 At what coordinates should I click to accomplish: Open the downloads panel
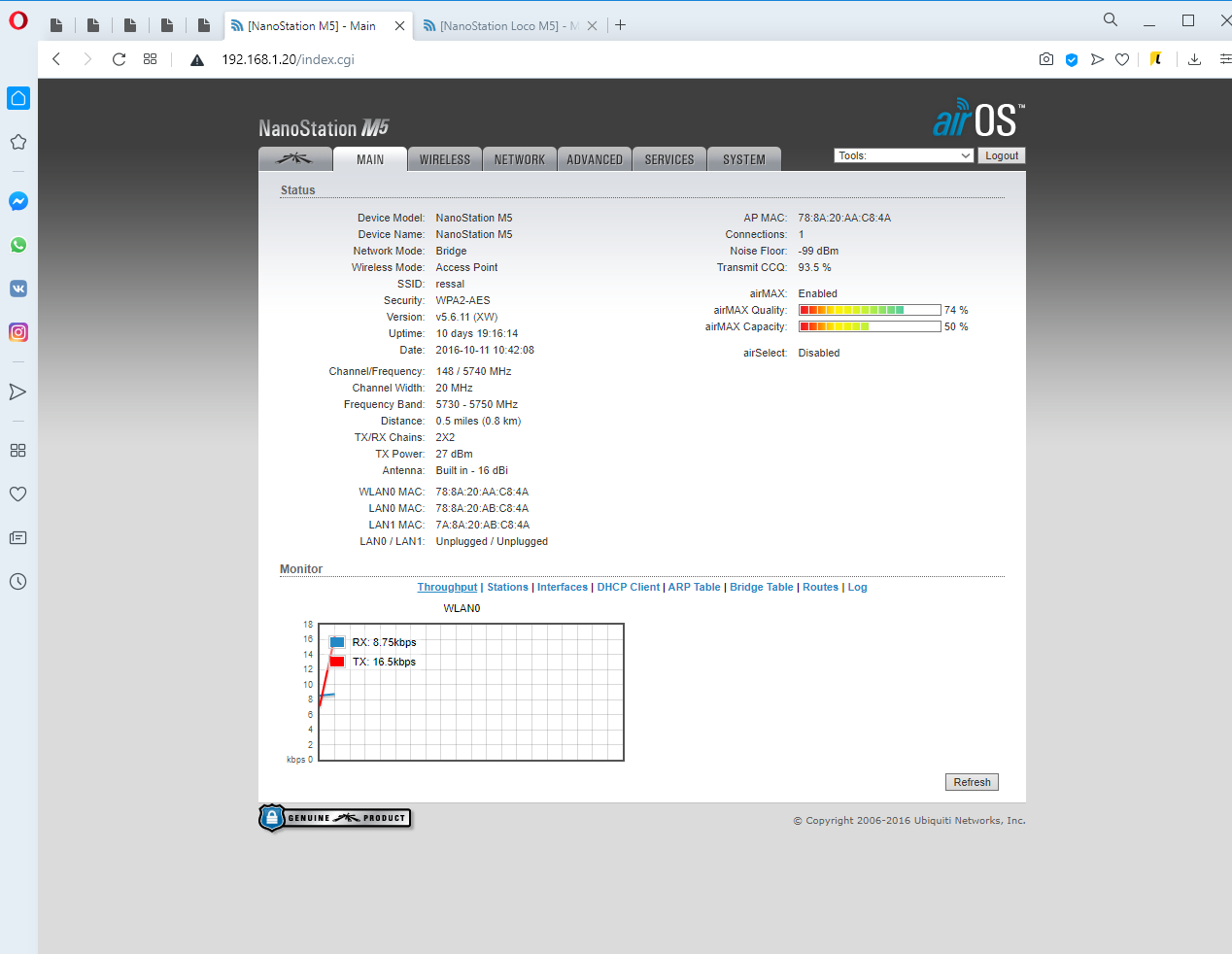1195,59
